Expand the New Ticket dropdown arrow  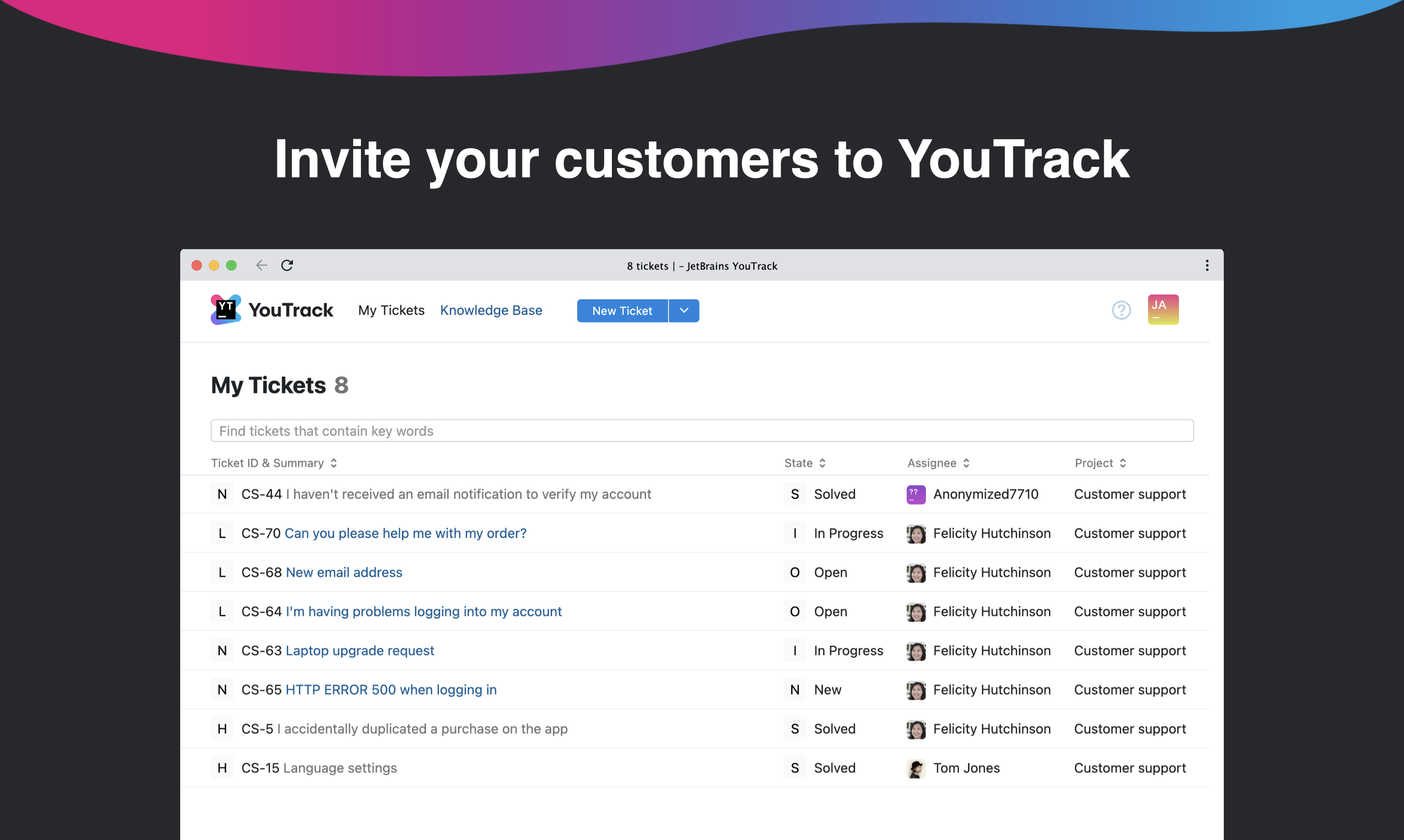click(684, 310)
